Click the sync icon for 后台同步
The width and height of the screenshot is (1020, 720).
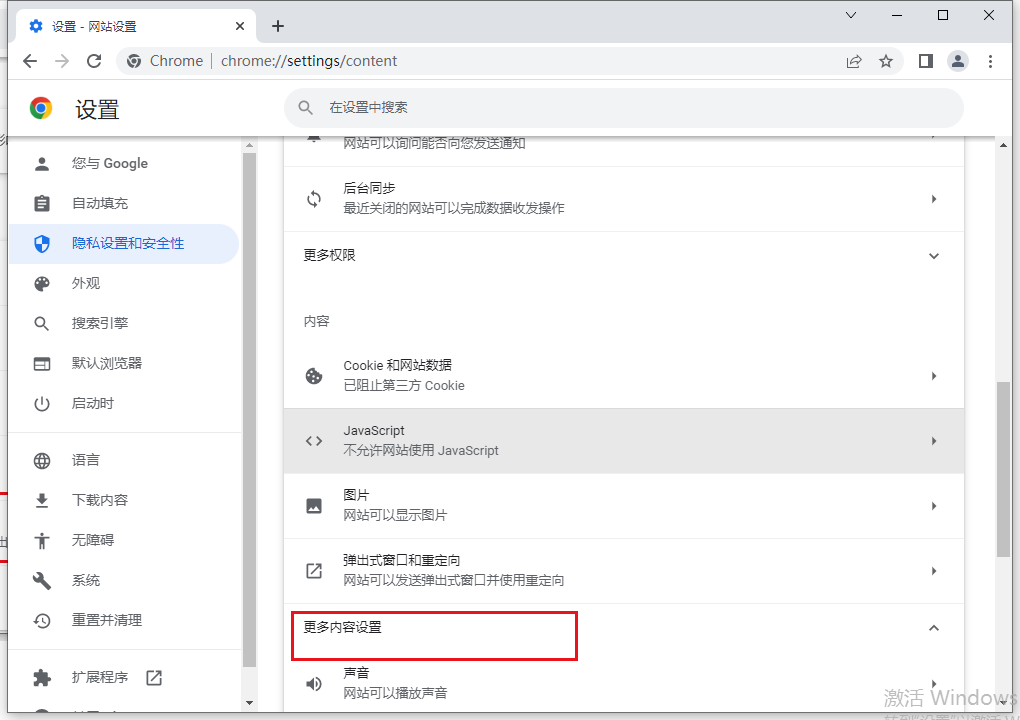pos(314,199)
